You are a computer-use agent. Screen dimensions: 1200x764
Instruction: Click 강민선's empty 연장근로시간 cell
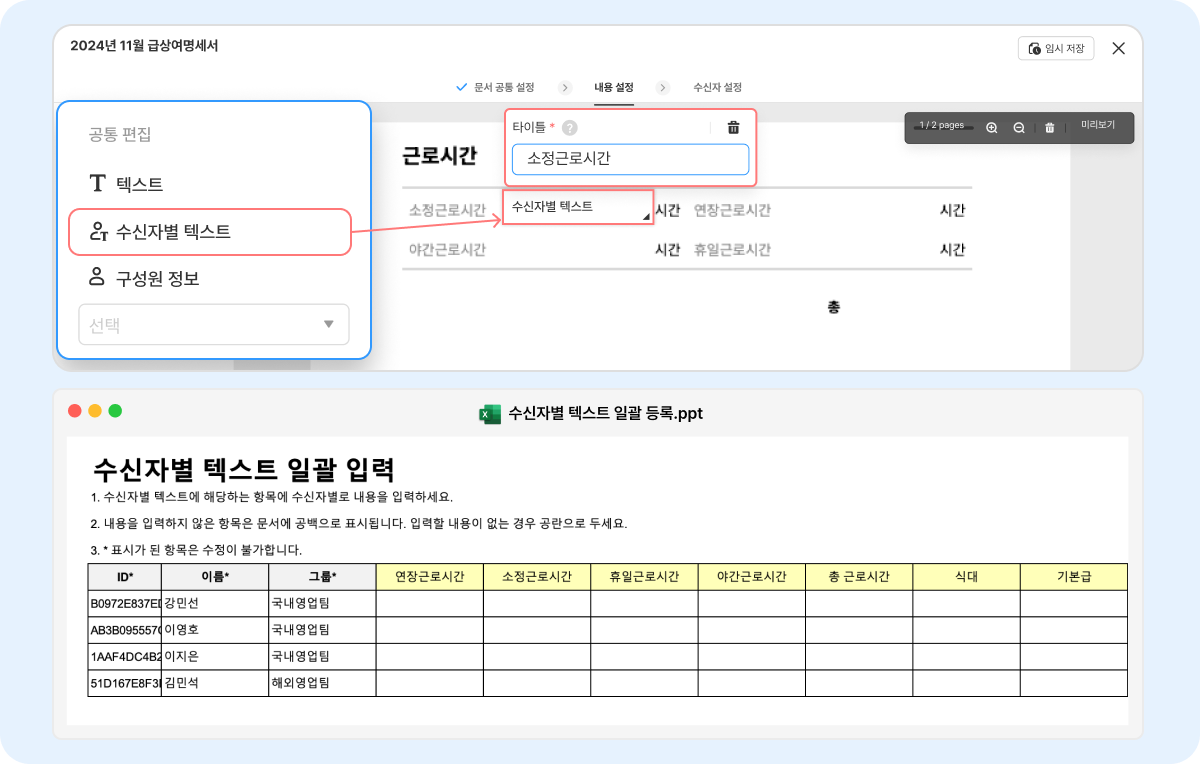[430, 604]
